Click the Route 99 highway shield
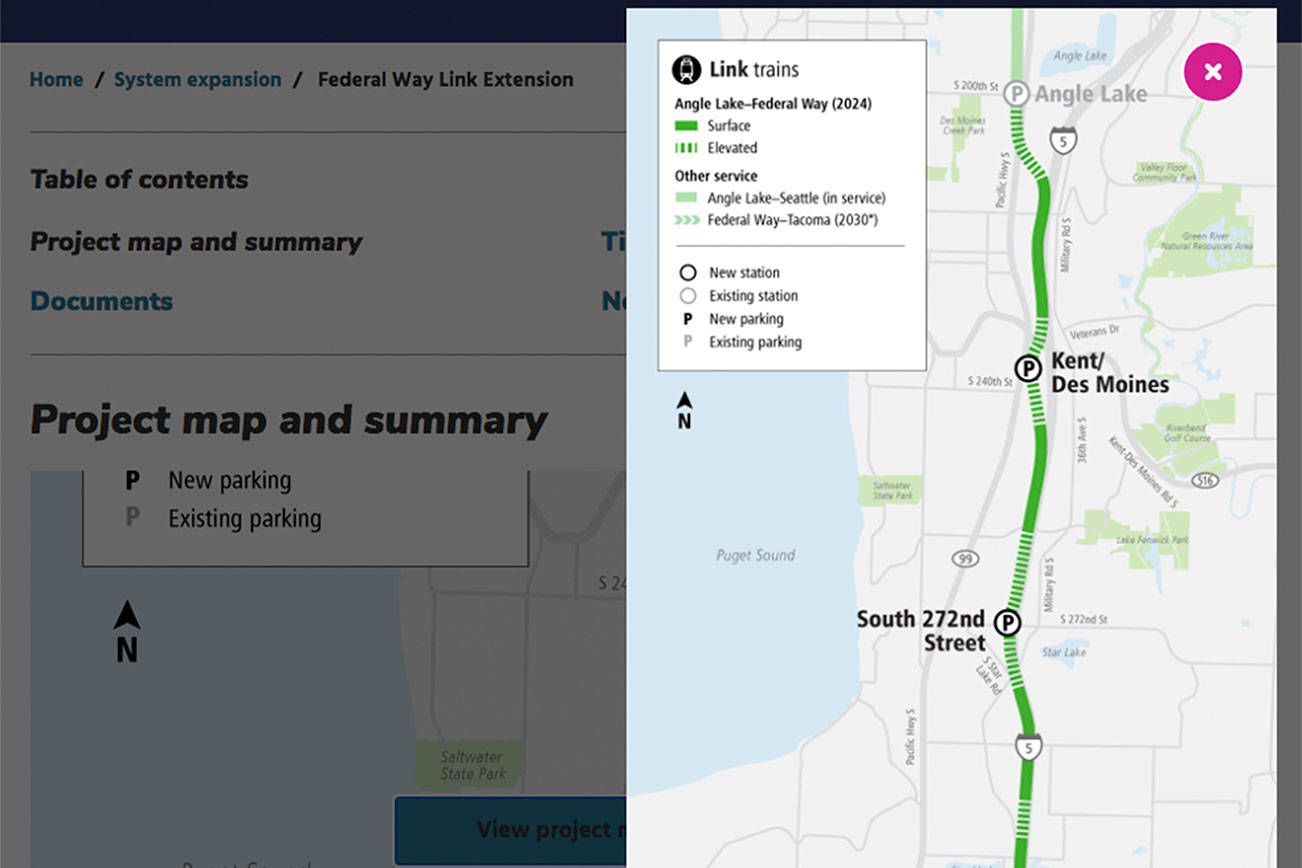 tap(964, 559)
